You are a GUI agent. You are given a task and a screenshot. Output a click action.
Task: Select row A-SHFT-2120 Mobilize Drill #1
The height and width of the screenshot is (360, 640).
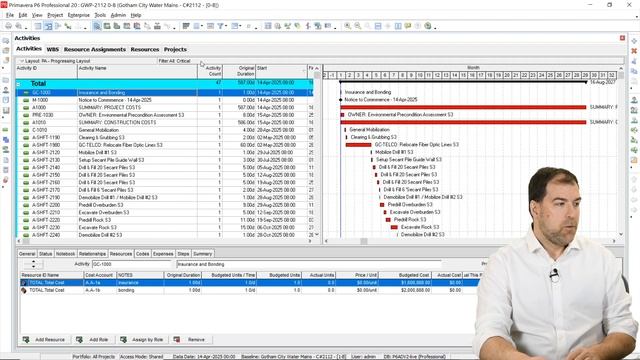(165, 153)
